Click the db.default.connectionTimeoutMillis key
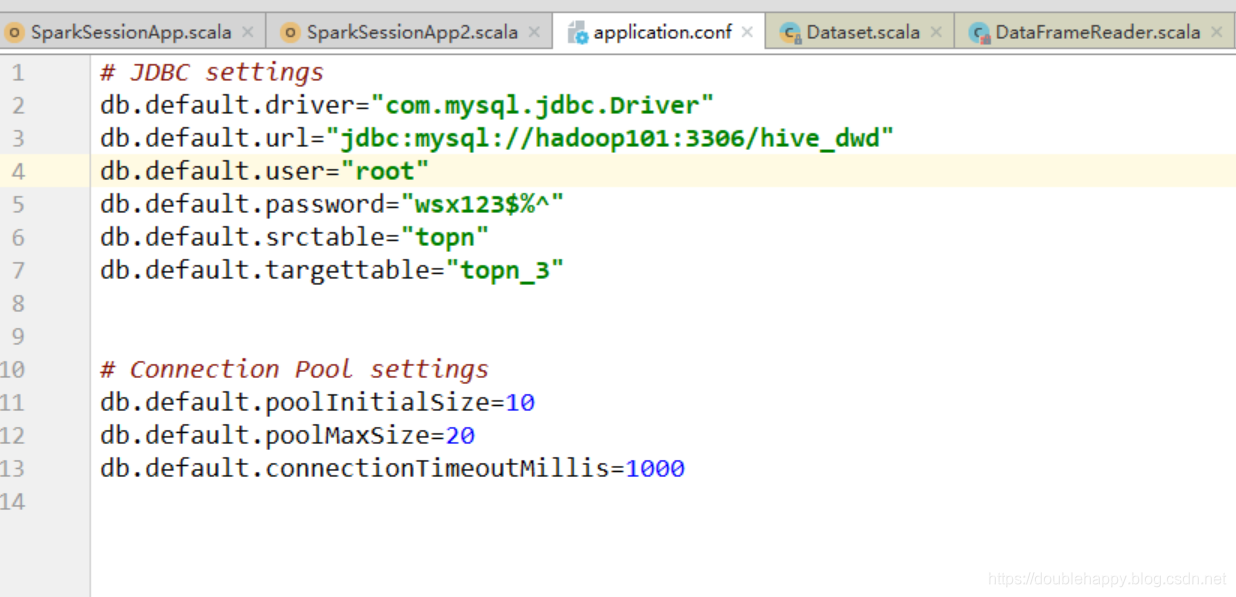The image size is (1236, 597). (x=355, y=468)
